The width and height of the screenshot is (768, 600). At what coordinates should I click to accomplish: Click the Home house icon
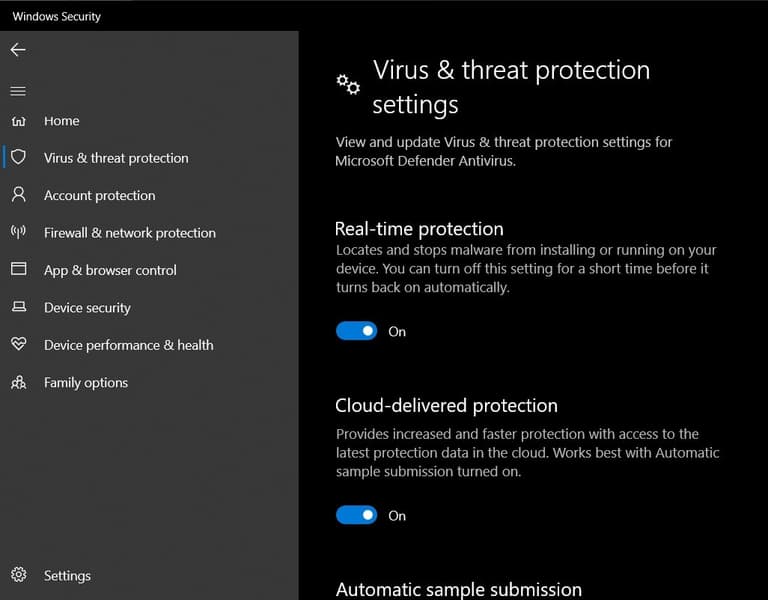click(18, 121)
